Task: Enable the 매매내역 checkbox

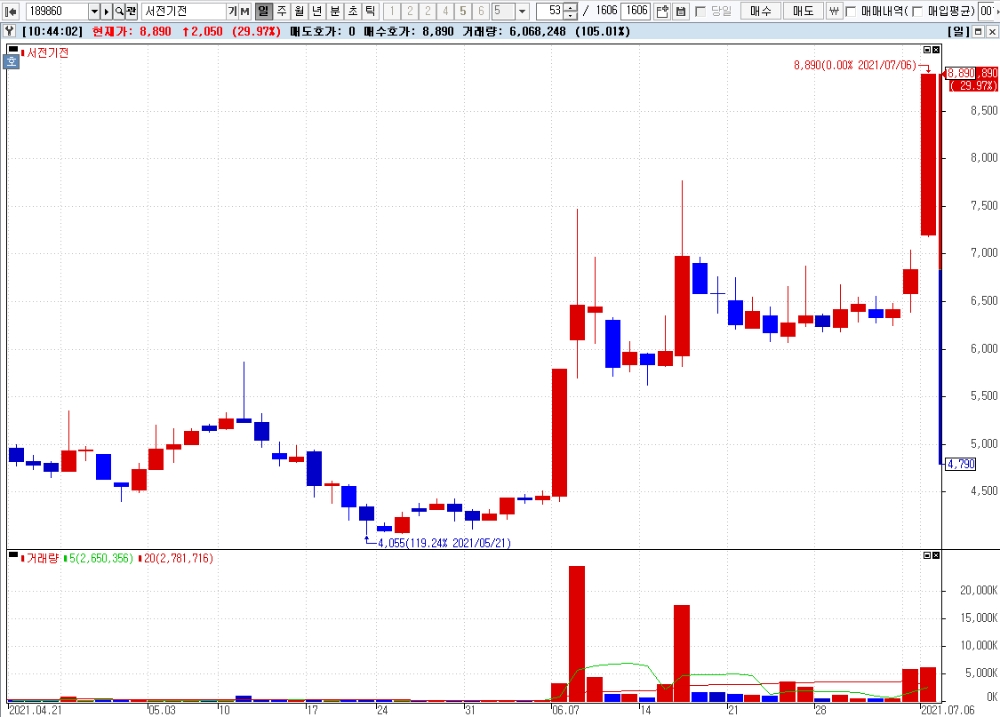Action: [850, 11]
